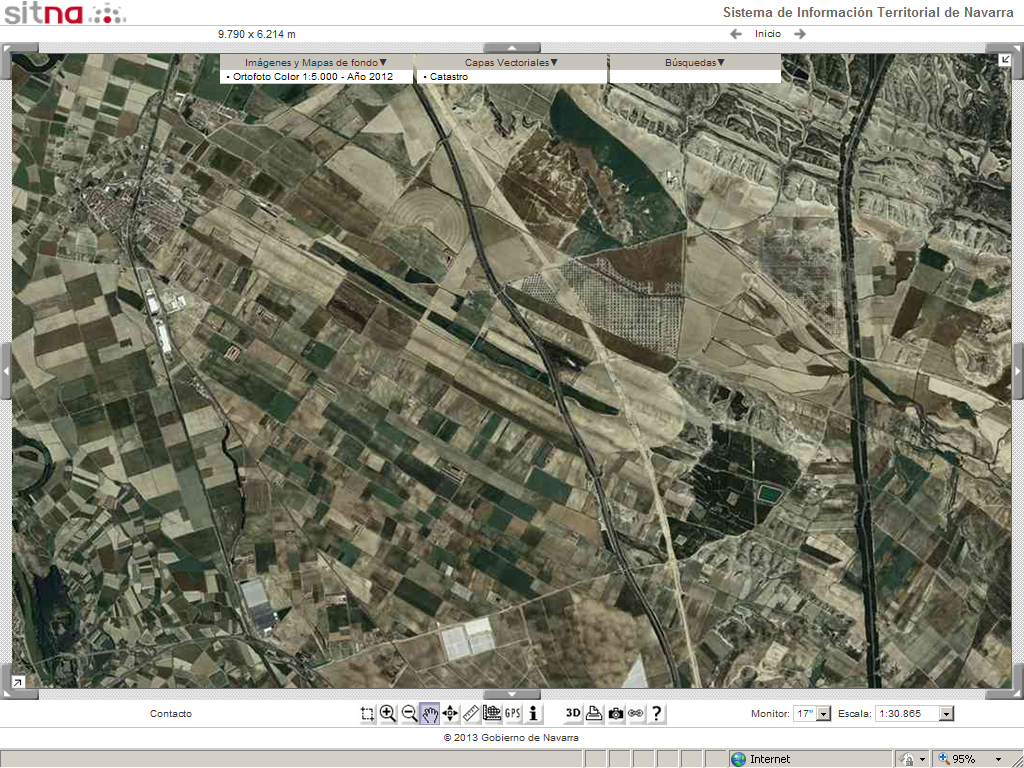Open the Búsquedas menu
The image size is (1024, 768).
point(695,62)
